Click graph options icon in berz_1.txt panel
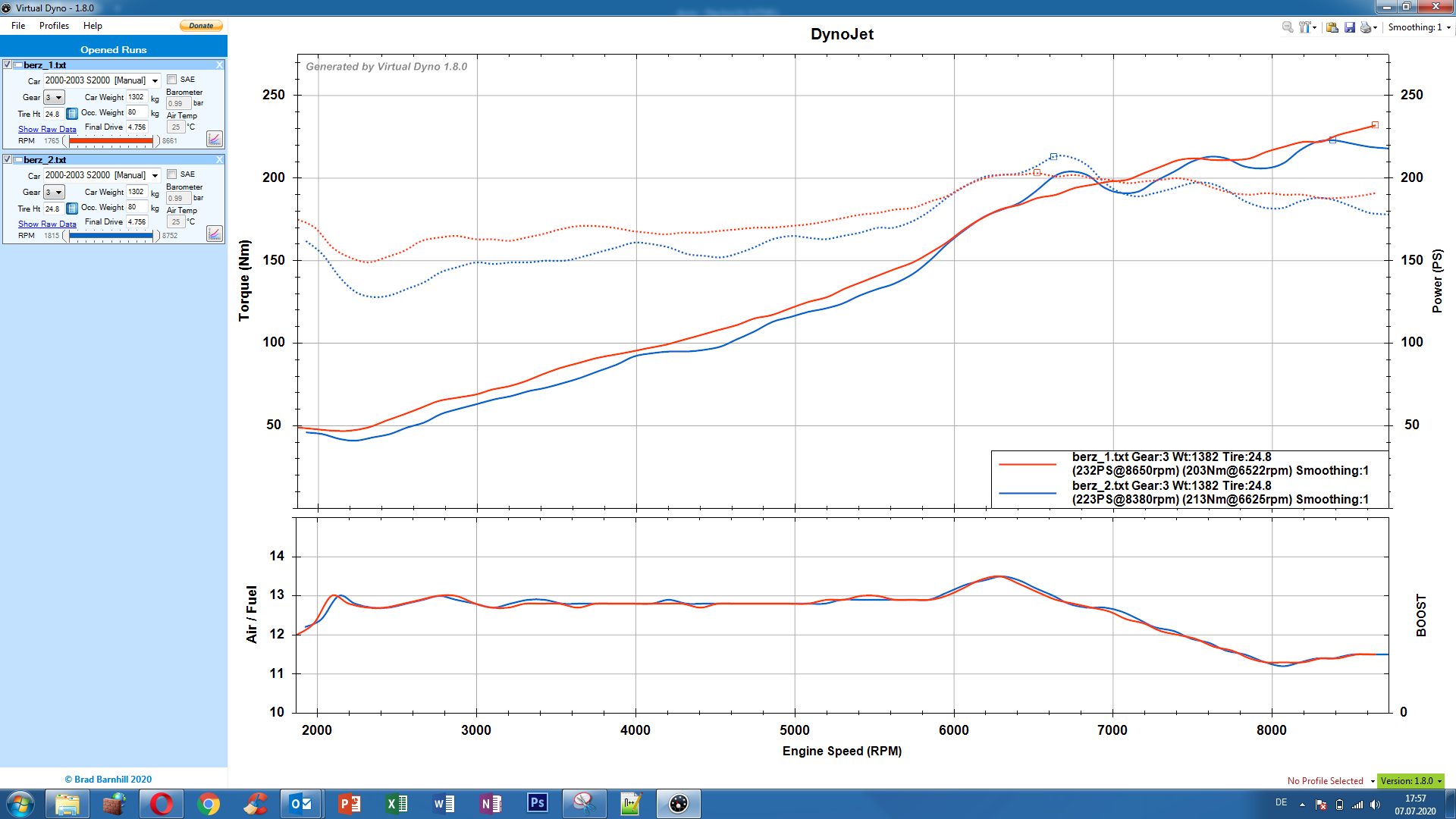Image resolution: width=1456 pixels, height=819 pixels. tap(215, 139)
